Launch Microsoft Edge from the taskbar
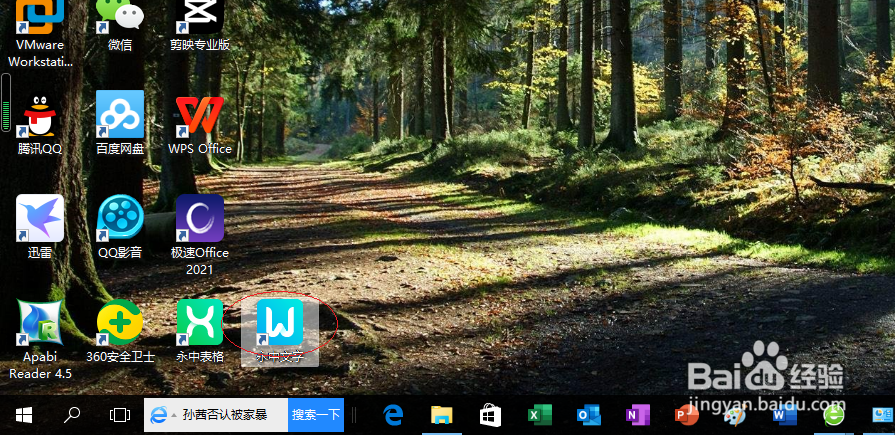This screenshot has height=435, width=895. pyautogui.click(x=393, y=415)
